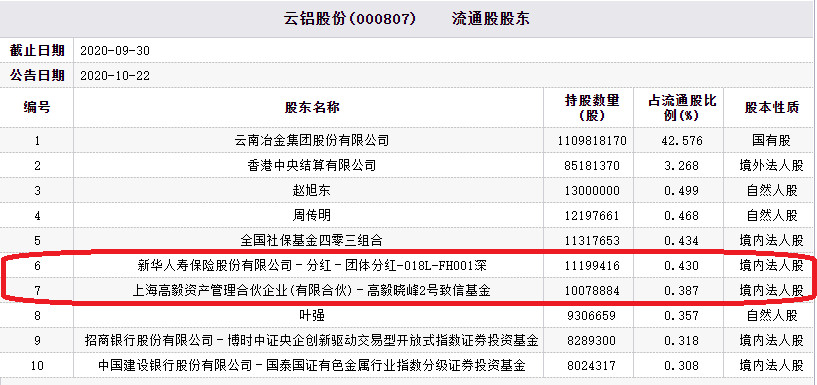Click the percentage 42.576
The height and width of the screenshot is (385, 817).
click(x=682, y=141)
